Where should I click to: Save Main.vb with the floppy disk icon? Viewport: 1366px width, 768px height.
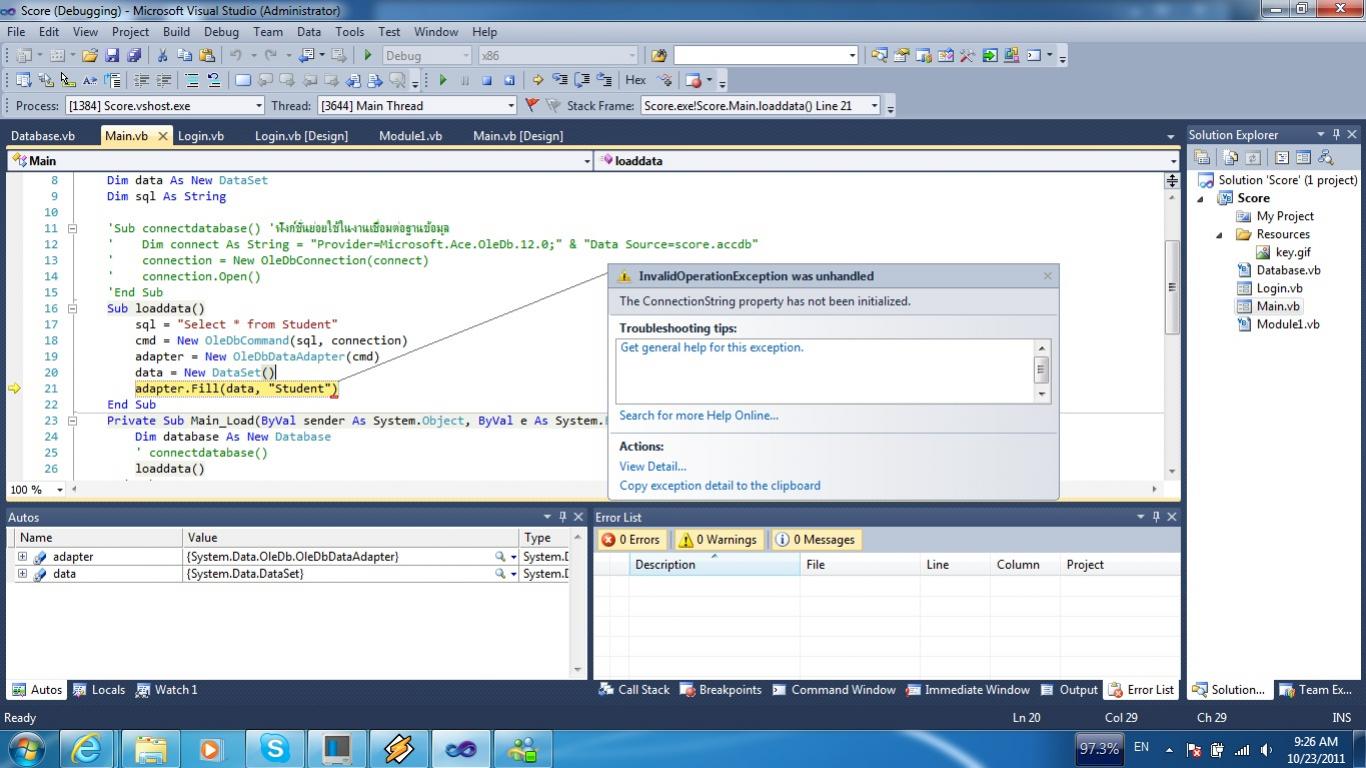(x=112, y=56)
